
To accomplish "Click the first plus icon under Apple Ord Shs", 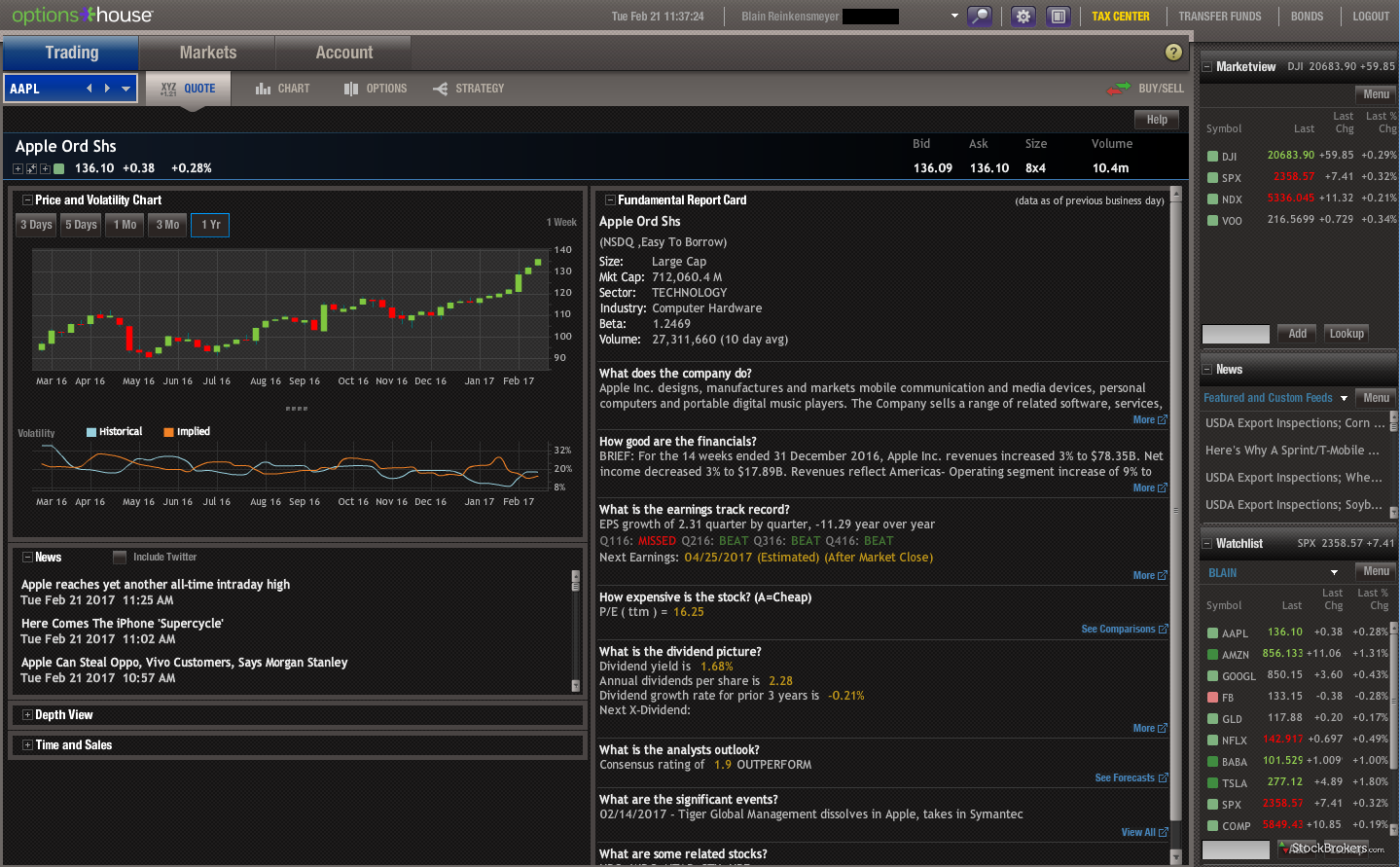I will (x=18, y=169).
